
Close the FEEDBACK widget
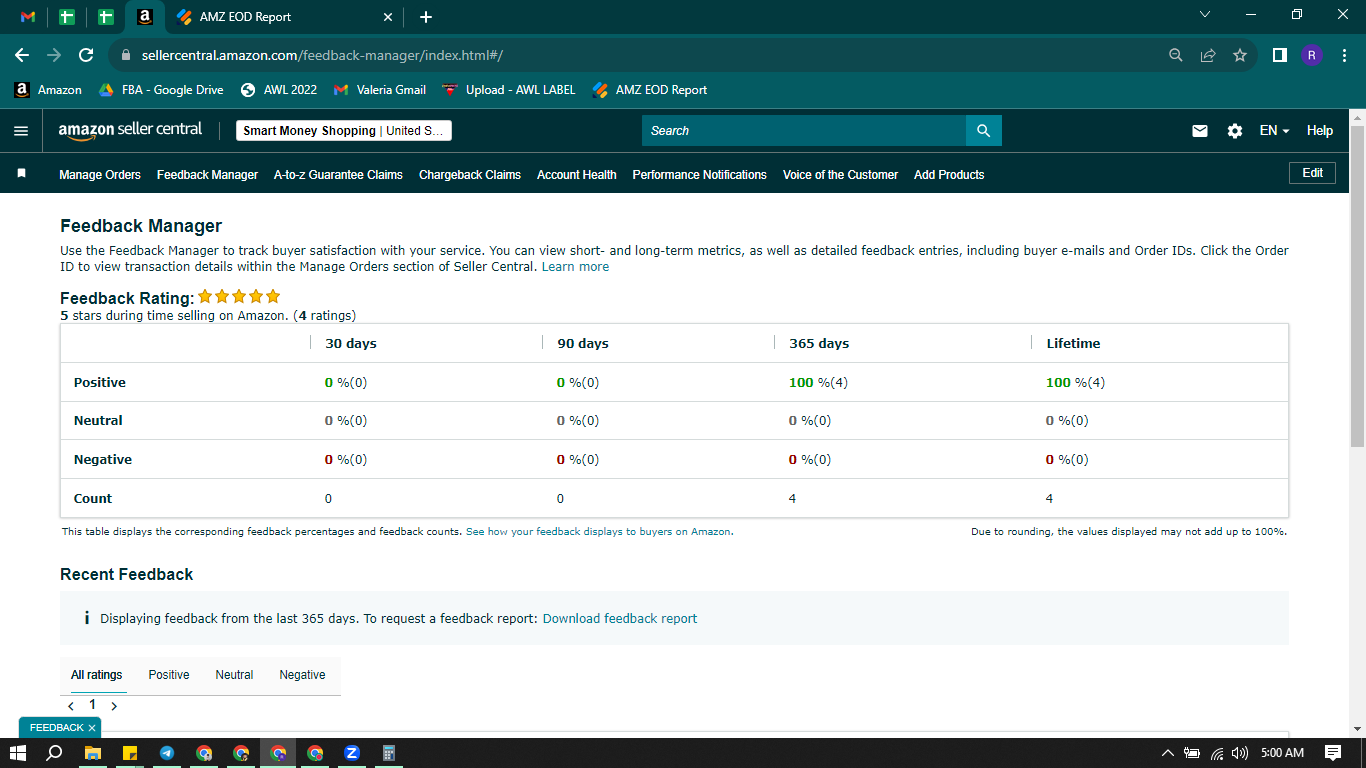point(92,728)
